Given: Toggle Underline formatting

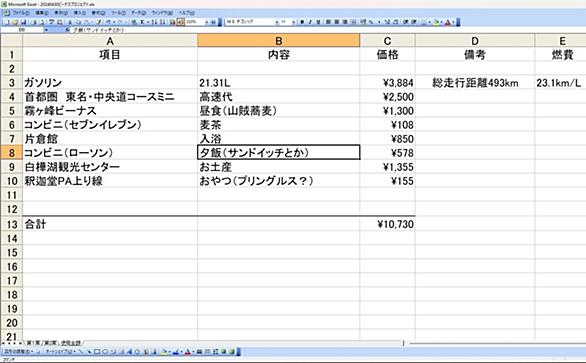Looking at the screenshot, I should point(318,22).
